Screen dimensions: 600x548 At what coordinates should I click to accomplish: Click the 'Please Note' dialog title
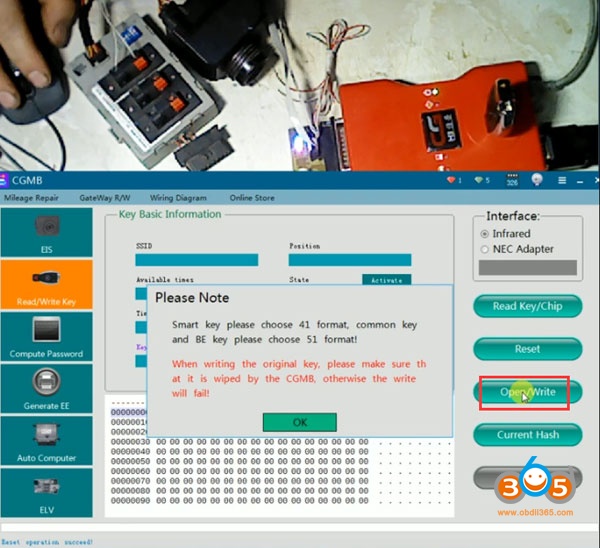(x=192, y=298)
